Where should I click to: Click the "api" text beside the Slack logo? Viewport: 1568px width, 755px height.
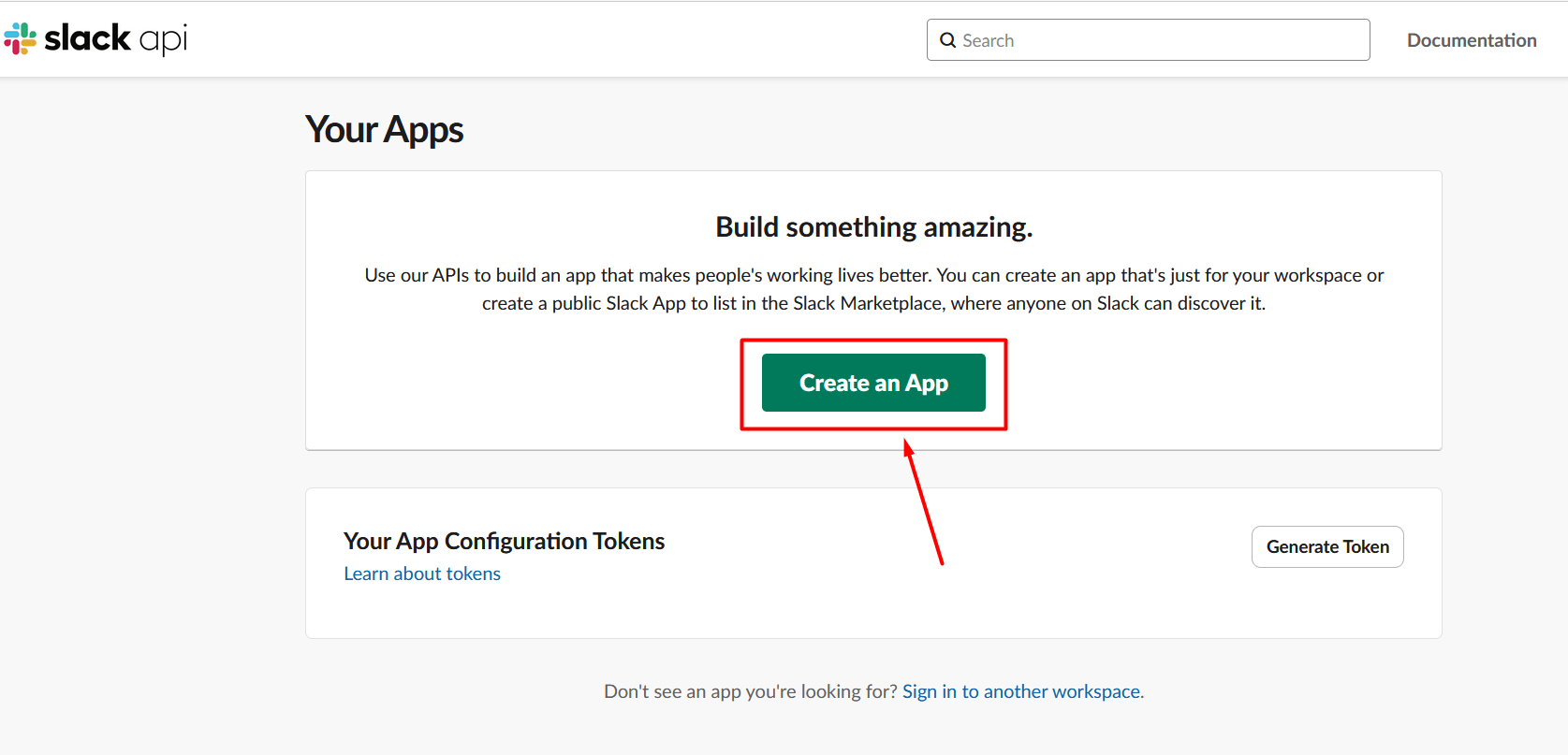point(163,40)
